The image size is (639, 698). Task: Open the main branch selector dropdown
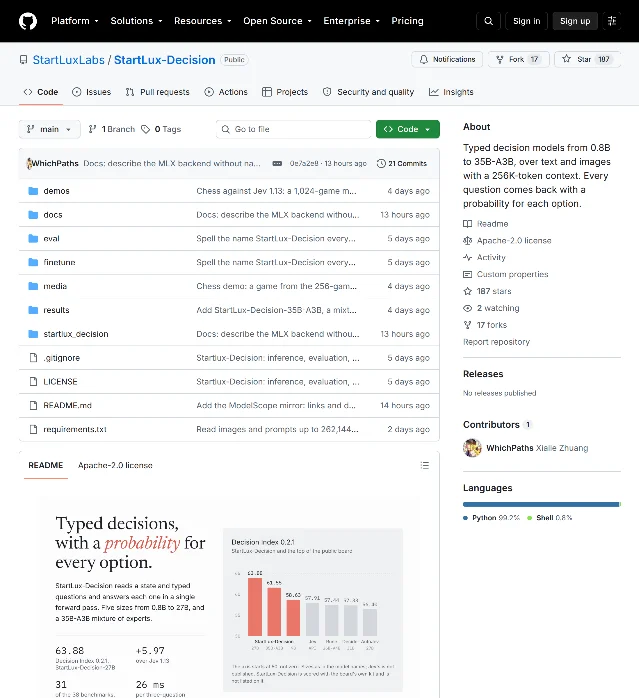[49, 129]
